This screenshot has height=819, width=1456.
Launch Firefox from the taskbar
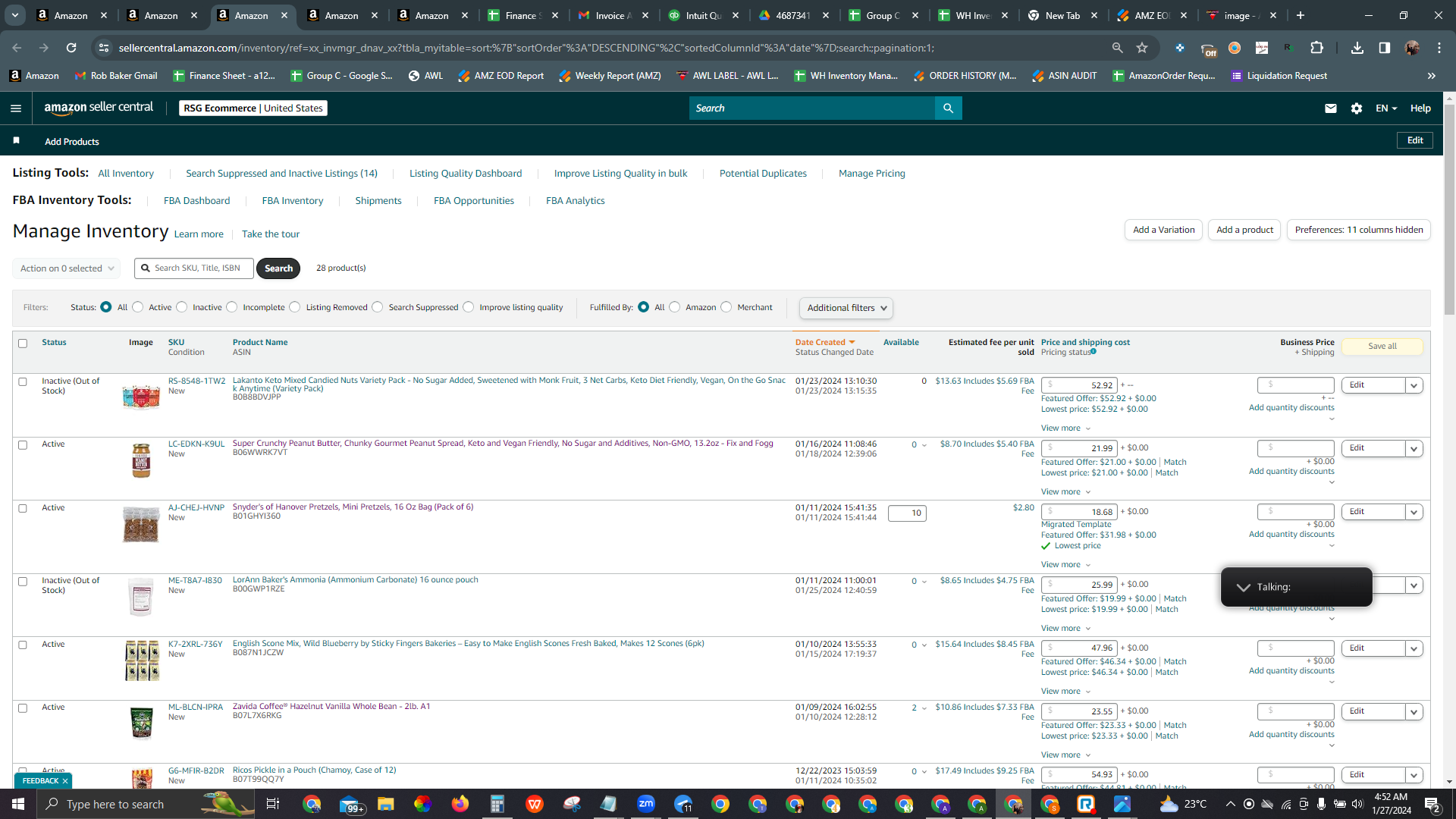460,804
